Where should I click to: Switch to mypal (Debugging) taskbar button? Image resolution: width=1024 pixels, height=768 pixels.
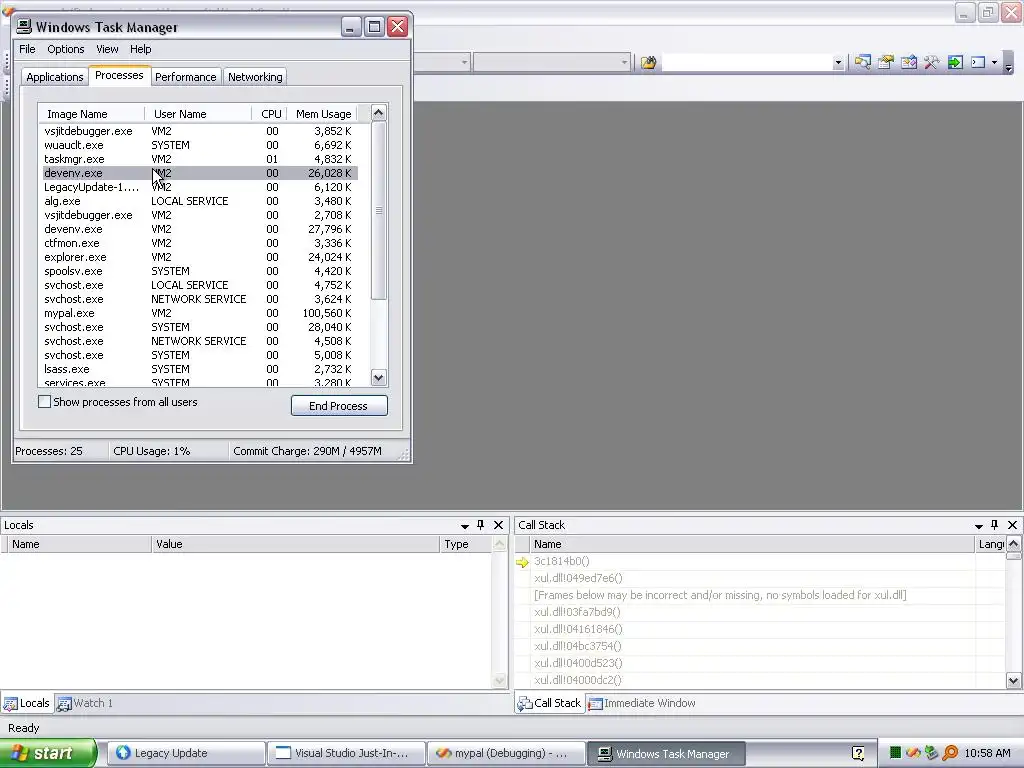coord(507,753)
